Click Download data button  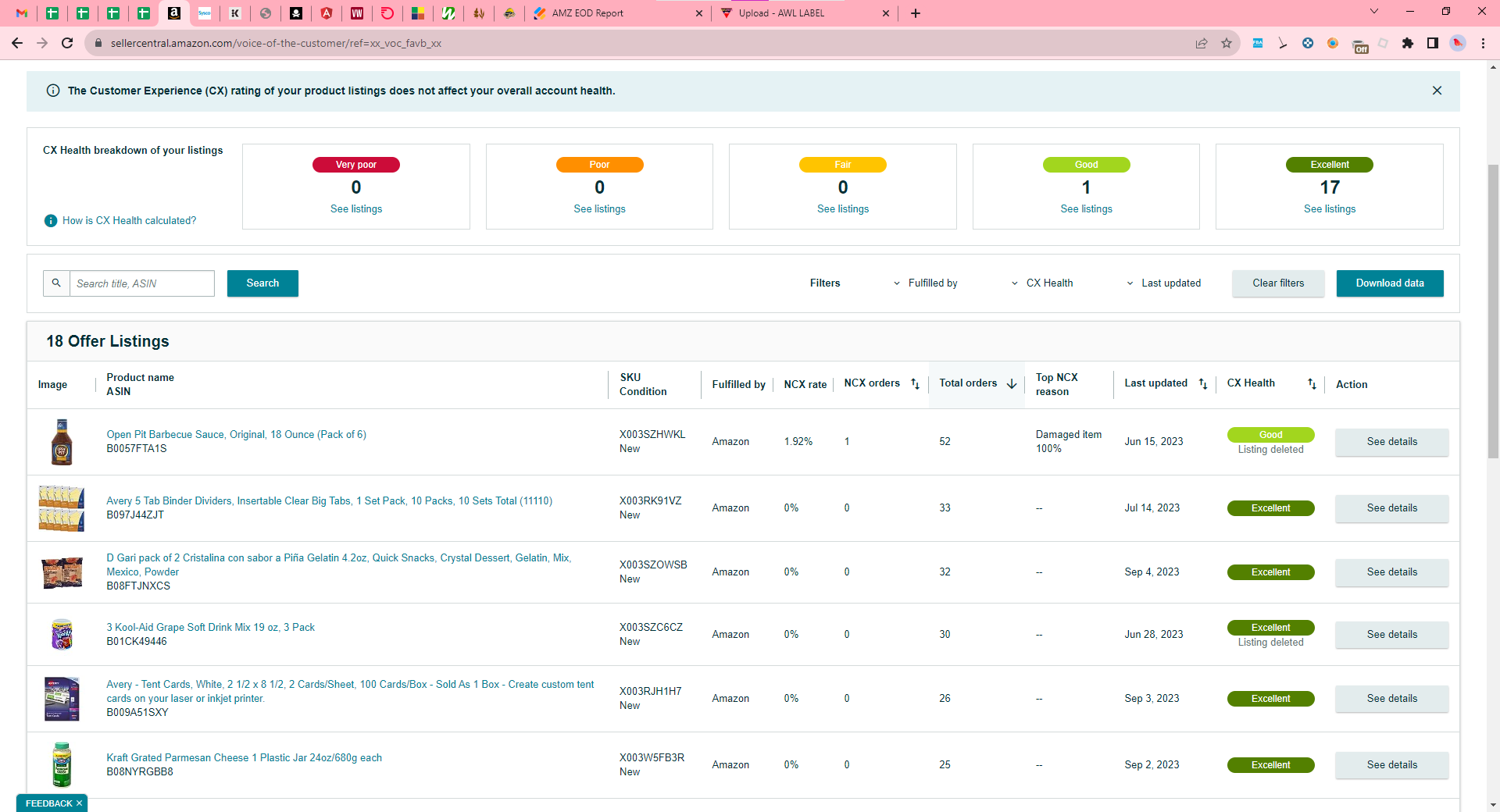(x=1390, y=283)
